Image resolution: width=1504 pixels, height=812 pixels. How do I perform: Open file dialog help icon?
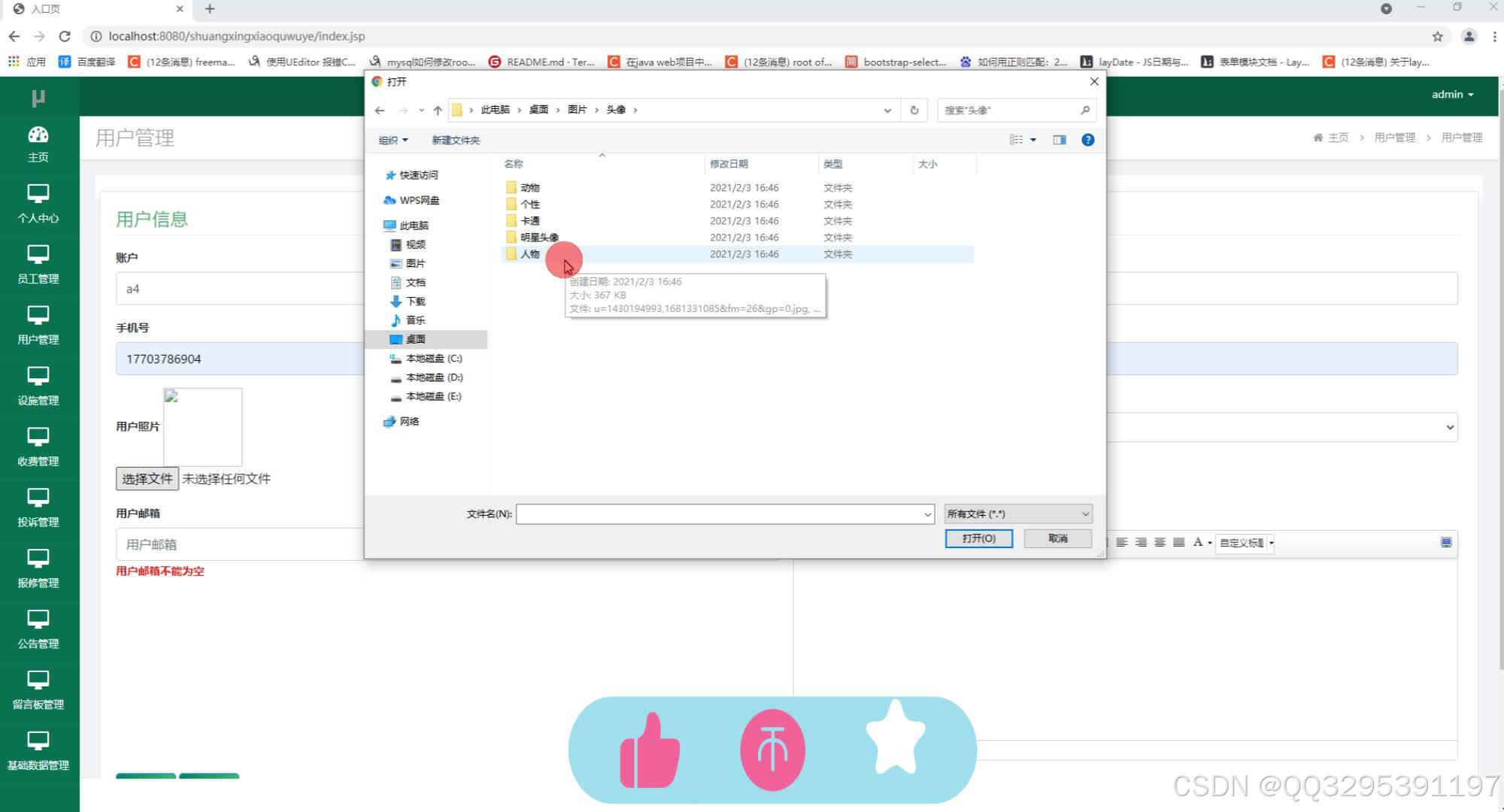[1087, 140]
